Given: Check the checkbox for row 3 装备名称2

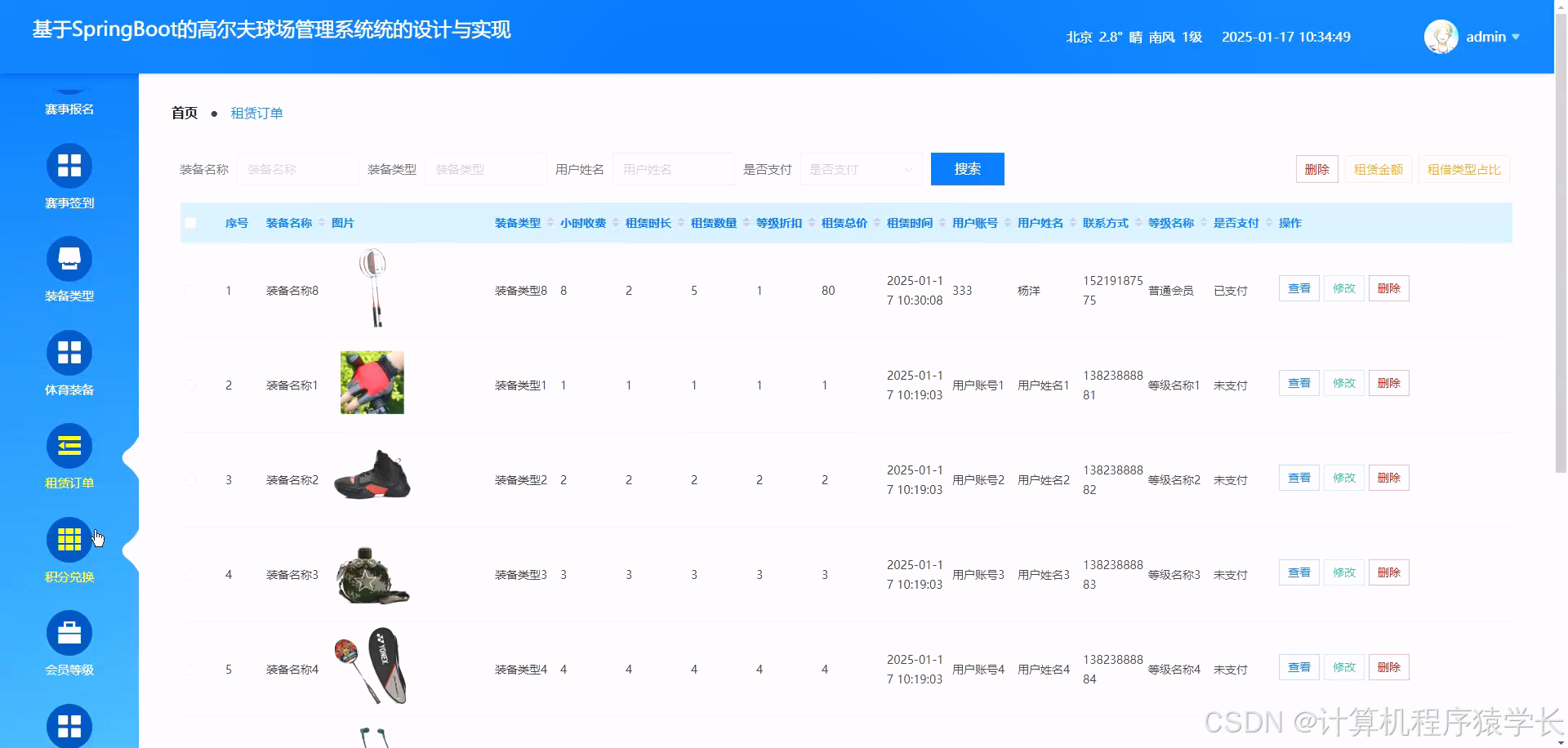Looking at the screenshot, I should (190, 479).
